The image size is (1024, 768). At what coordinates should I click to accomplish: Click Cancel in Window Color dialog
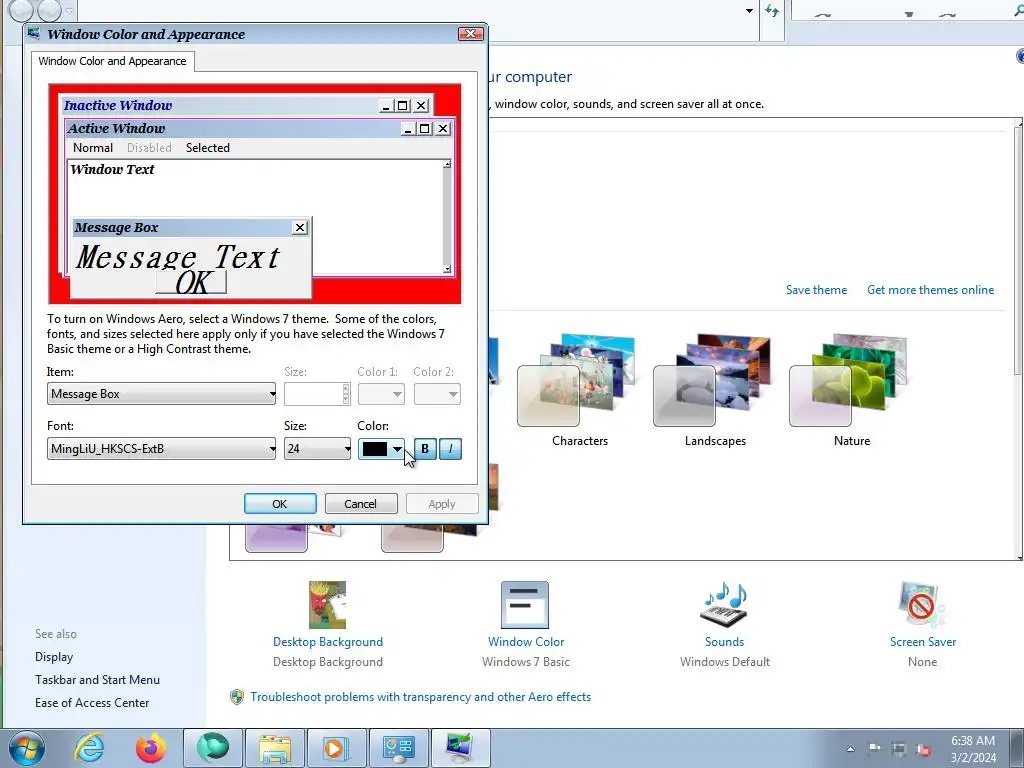(x=361, y=504)
